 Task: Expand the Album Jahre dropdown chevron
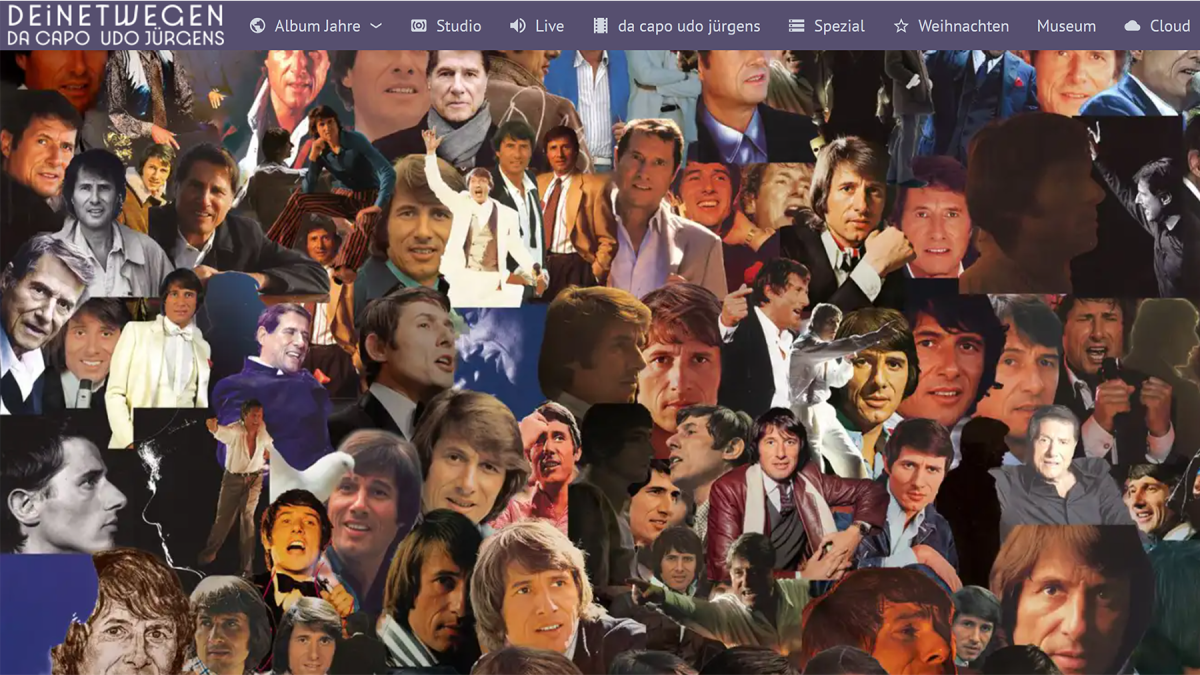pyautogui.click(x=376, y=26)
